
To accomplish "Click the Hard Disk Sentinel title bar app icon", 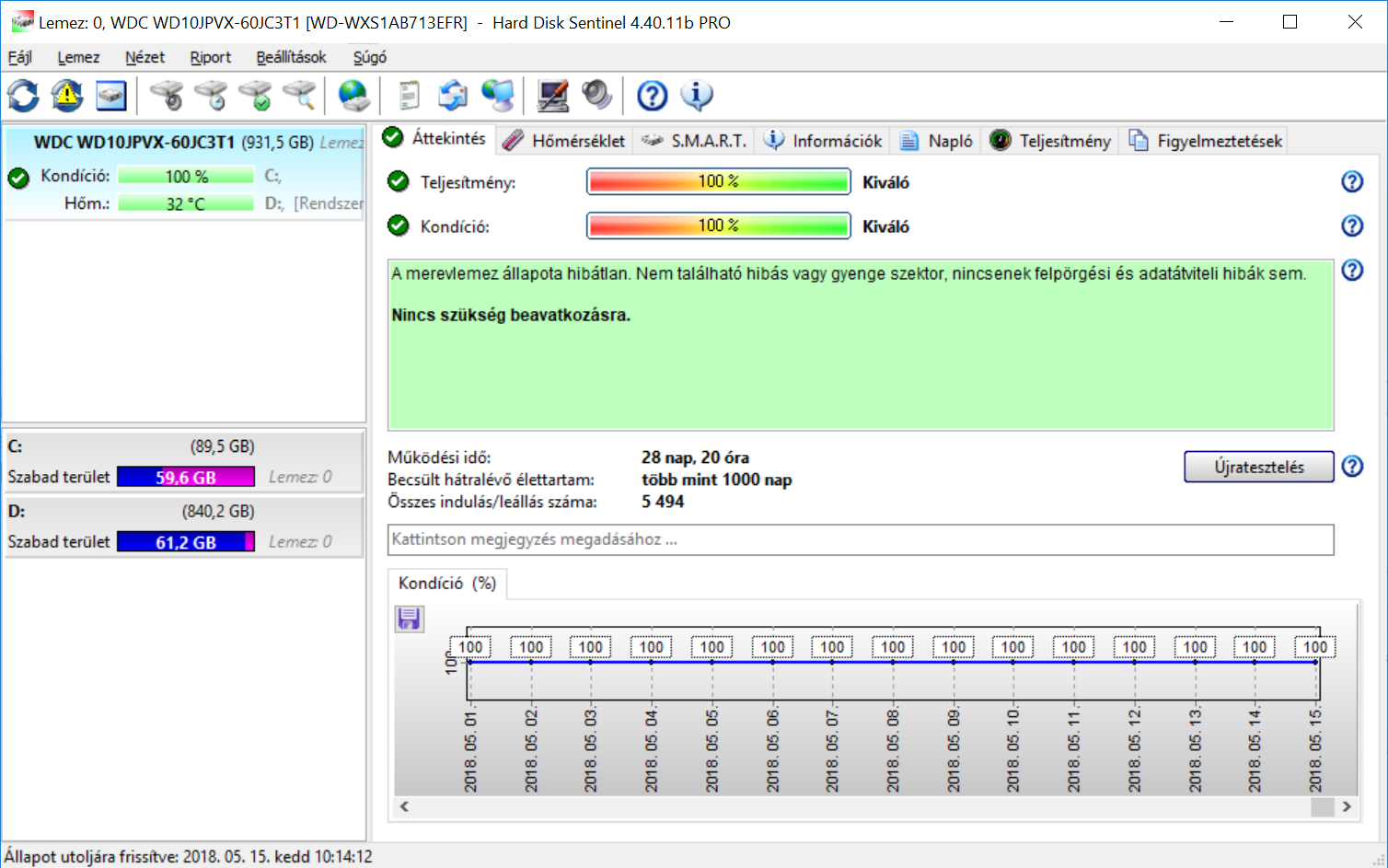I will (x=22, y=21).
